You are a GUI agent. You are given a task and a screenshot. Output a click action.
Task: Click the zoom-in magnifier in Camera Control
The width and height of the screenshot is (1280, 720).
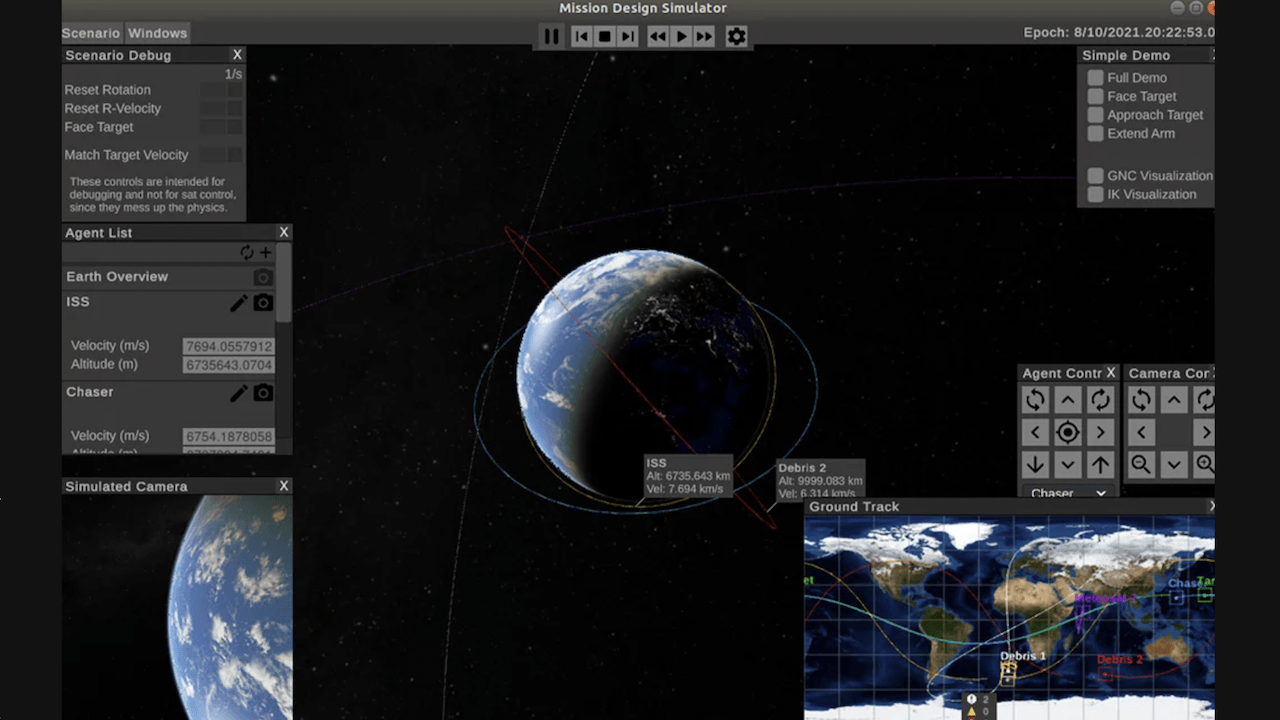pos(1206,463)
